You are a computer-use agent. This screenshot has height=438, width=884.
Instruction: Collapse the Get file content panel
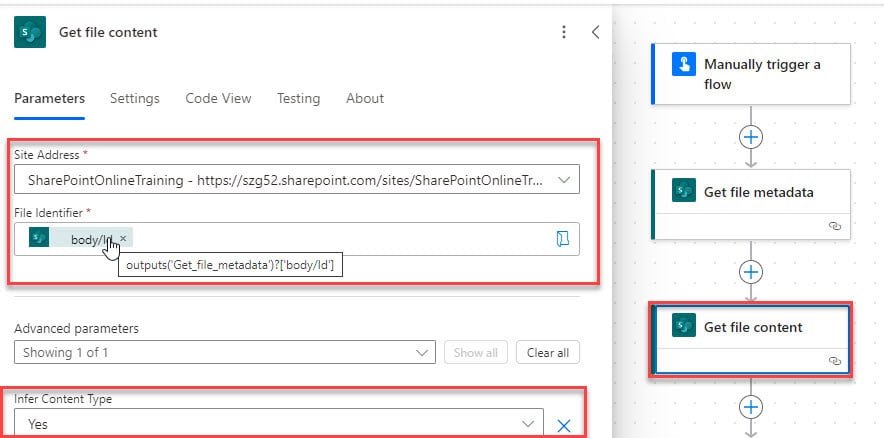595,32
